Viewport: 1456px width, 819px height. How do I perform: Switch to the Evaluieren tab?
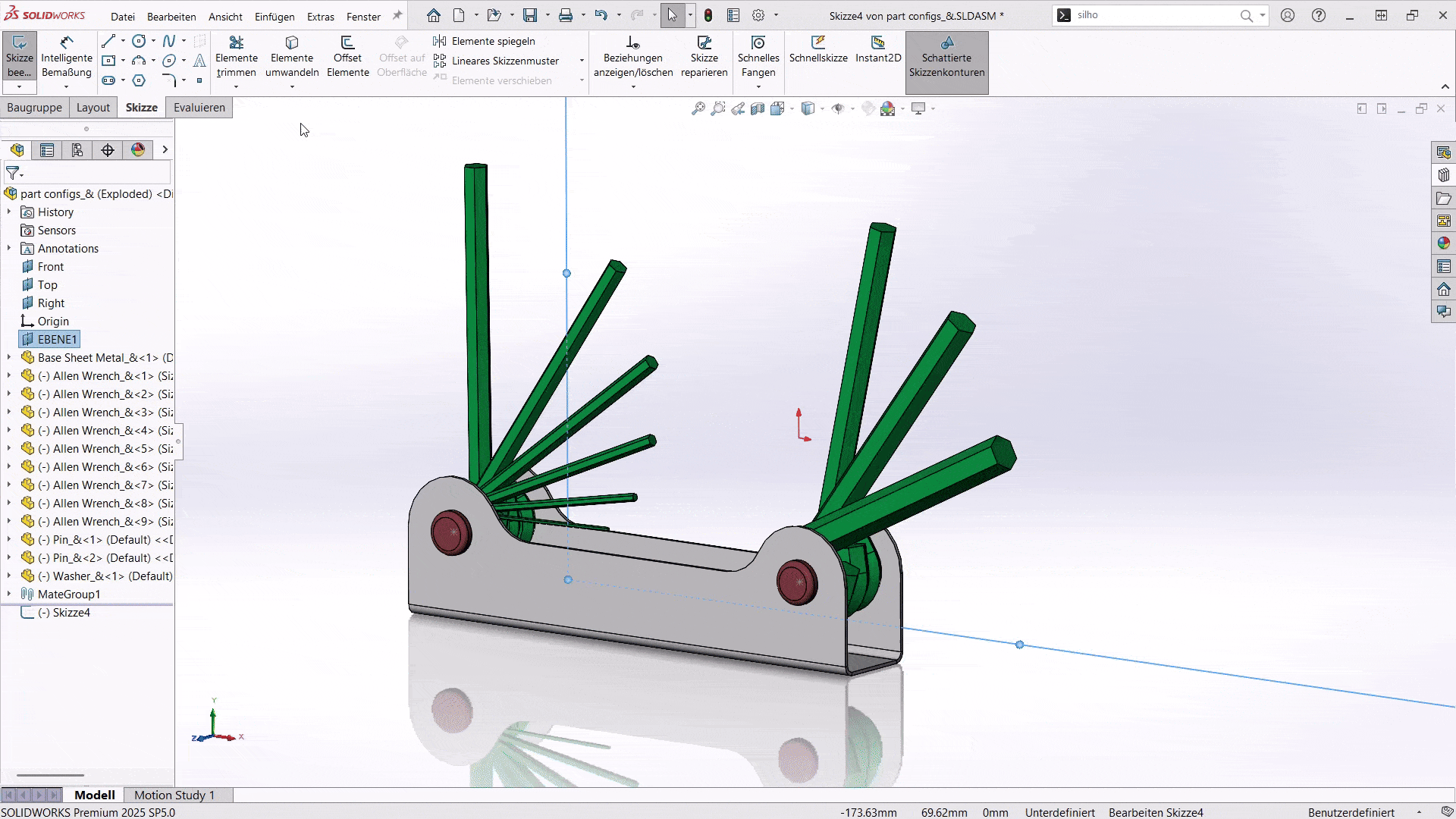199,107
